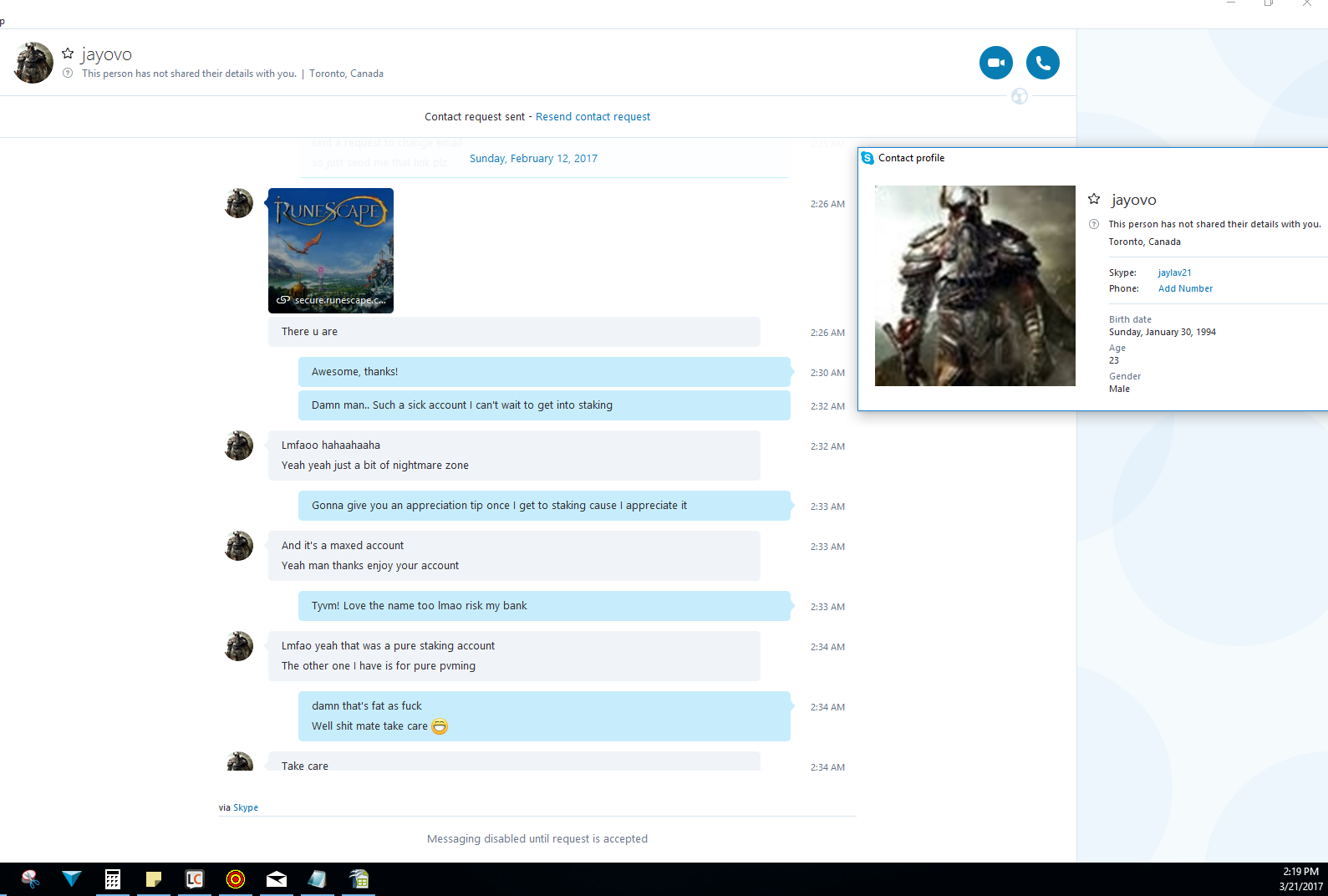Click Add Number in Contact profile
Image resolution: width=1328 pixels, height=896 pixels.
(x=1185, y=288)
